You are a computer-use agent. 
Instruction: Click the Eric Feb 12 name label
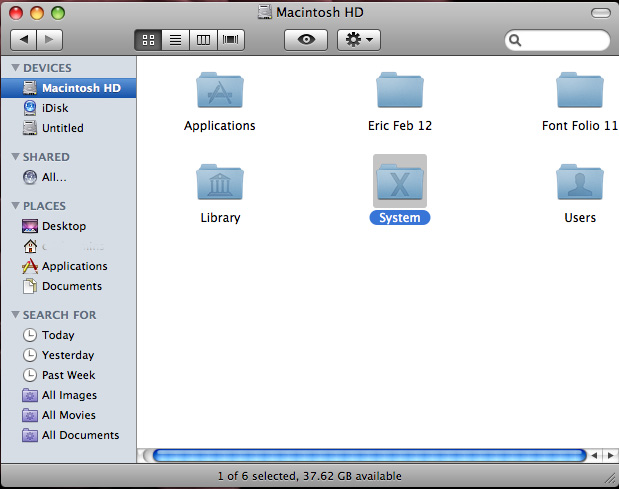pos(400,126)
